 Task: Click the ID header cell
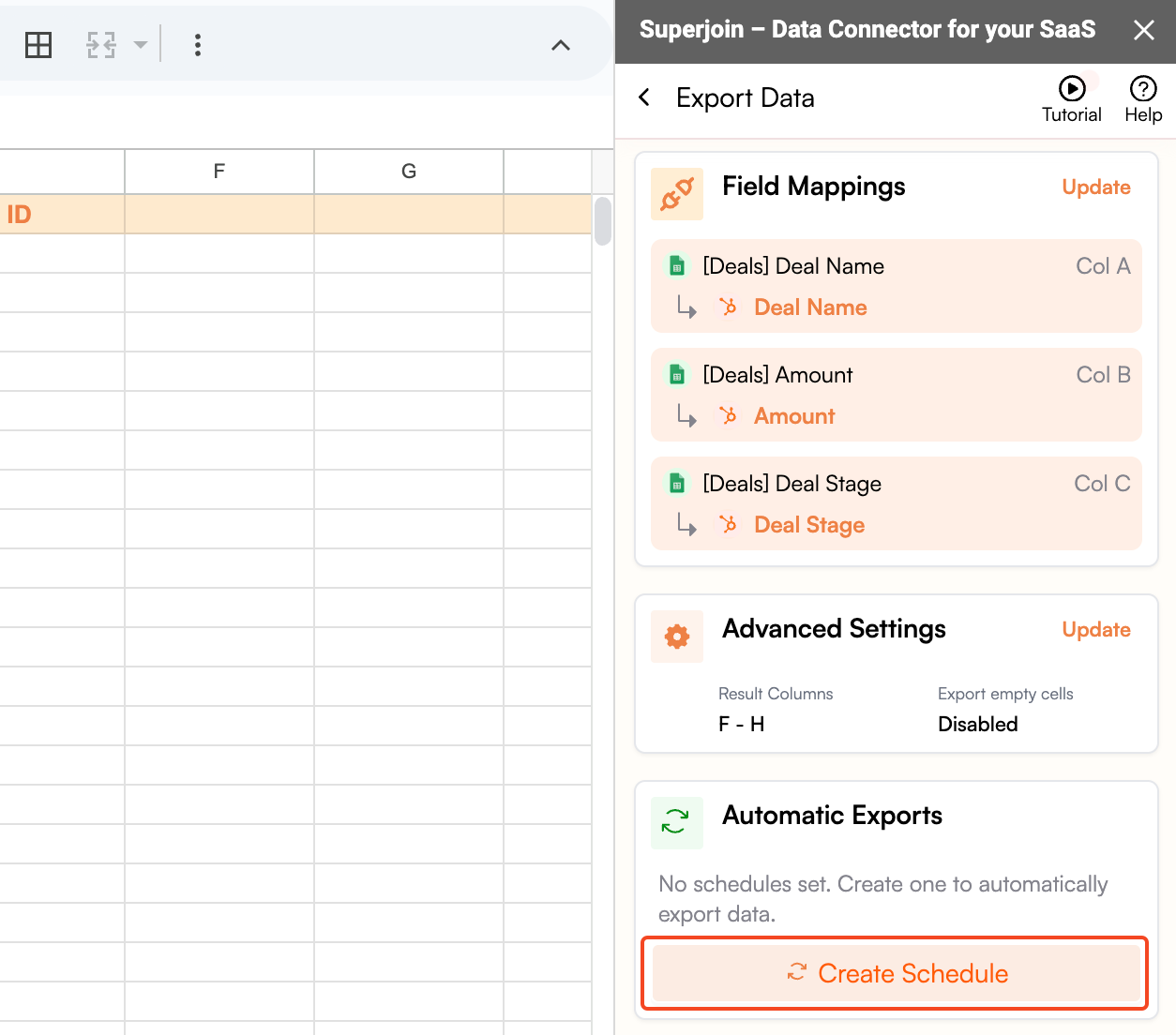62,215
